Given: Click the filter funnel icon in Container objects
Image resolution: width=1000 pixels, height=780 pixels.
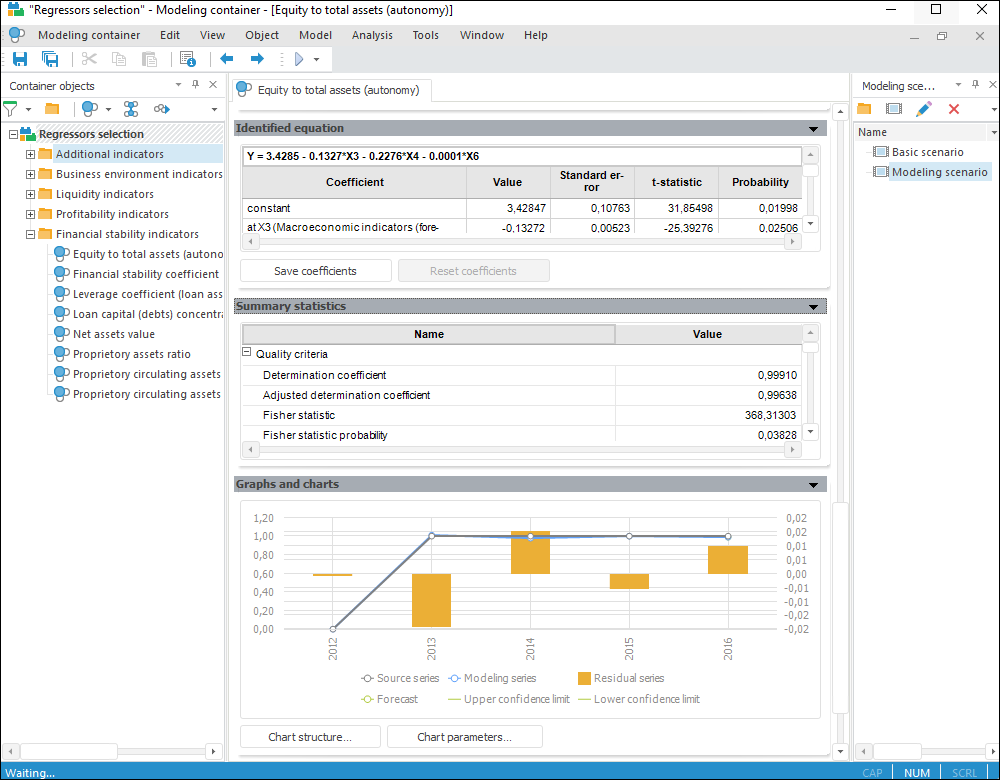Looking at the screenshot, I should 11,108.
